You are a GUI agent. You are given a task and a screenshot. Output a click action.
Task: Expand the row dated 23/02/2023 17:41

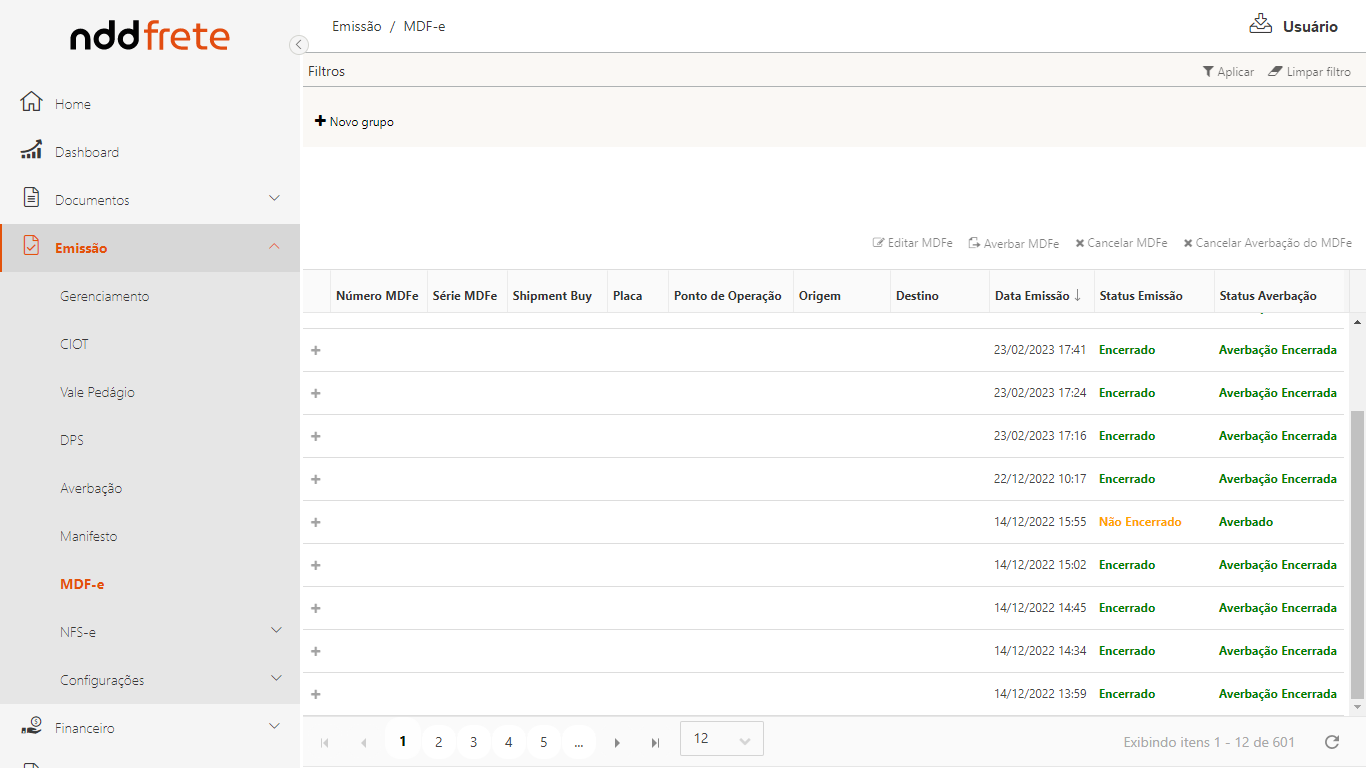pos(316,350)
